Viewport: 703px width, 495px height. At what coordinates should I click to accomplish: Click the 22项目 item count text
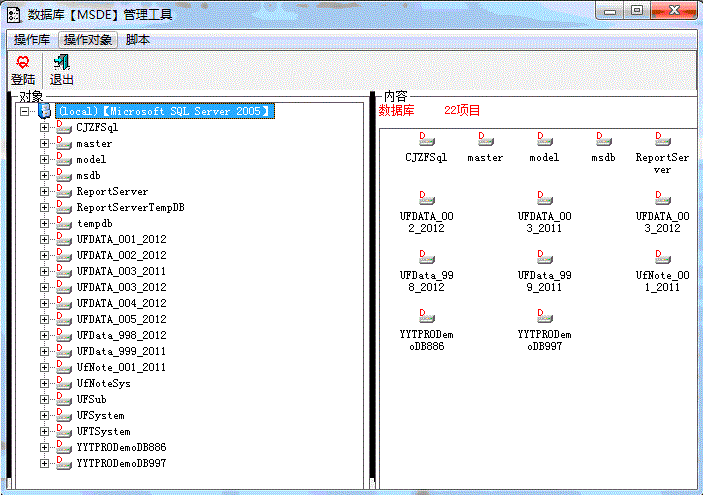click(x=462, y=110)
